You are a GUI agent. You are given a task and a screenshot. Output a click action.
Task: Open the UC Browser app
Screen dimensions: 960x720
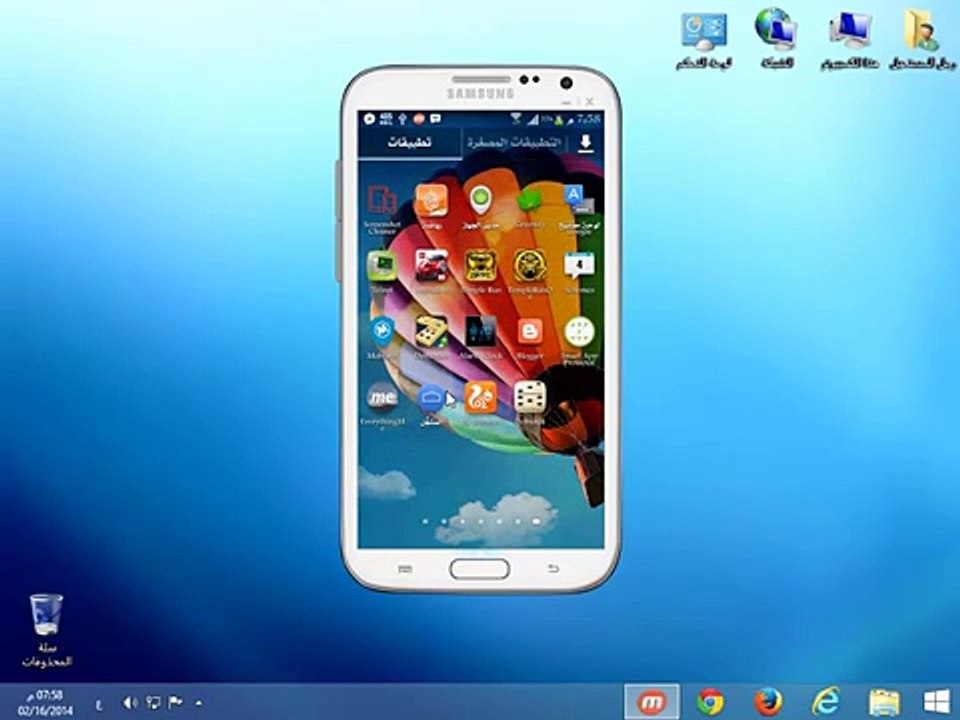point(481,397)
